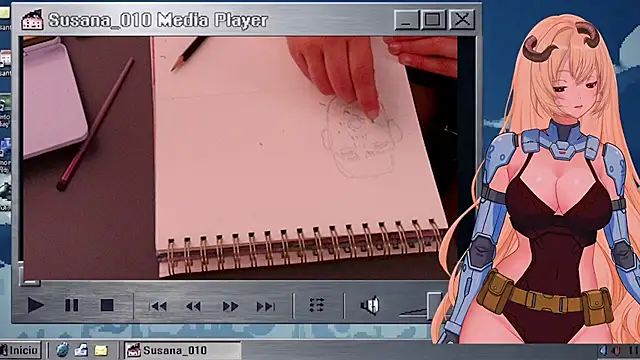Skip to previous track

point(158,306)
